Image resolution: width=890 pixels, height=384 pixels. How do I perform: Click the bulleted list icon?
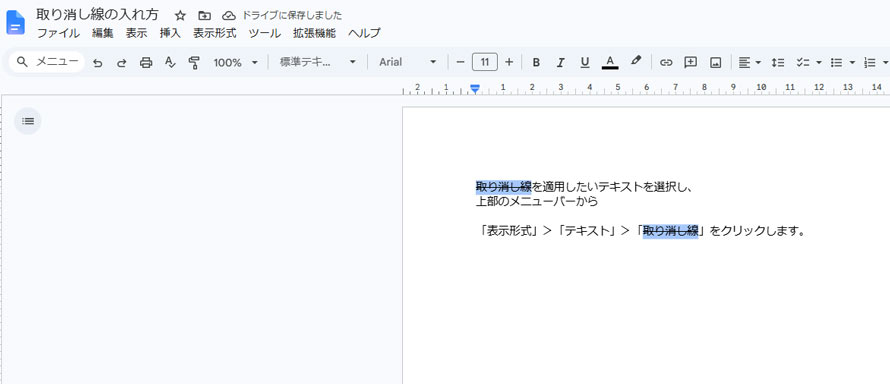[x=836, y=62]
